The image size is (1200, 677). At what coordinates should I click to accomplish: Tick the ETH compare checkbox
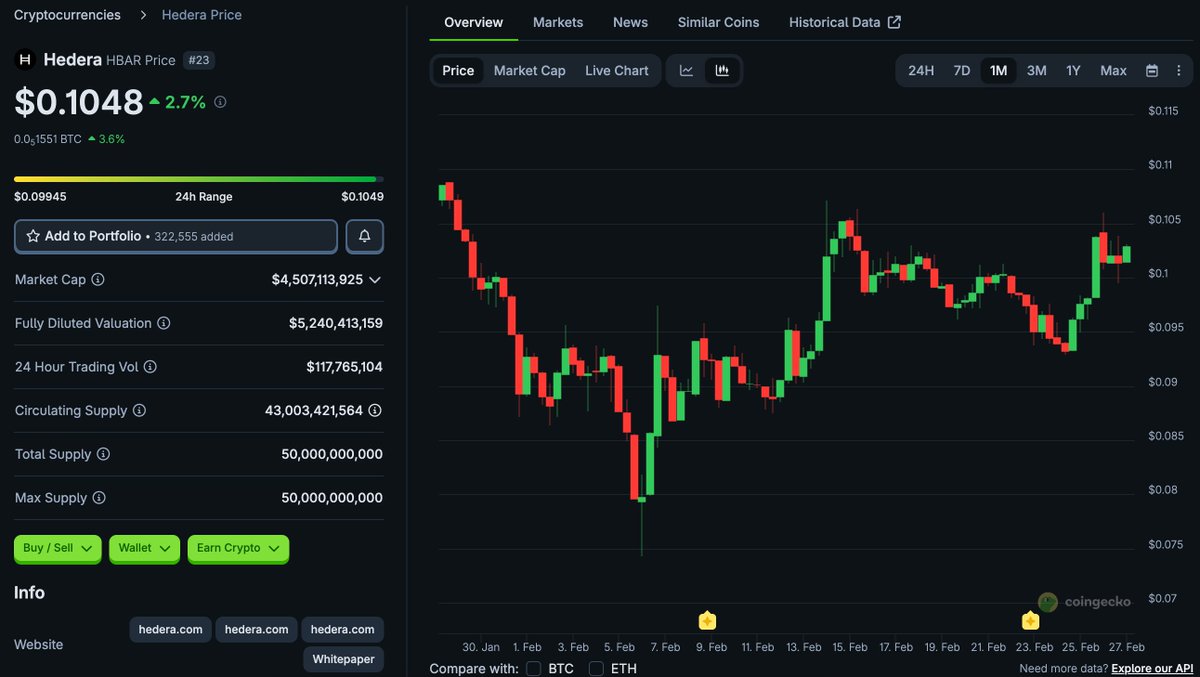[596, 668]
